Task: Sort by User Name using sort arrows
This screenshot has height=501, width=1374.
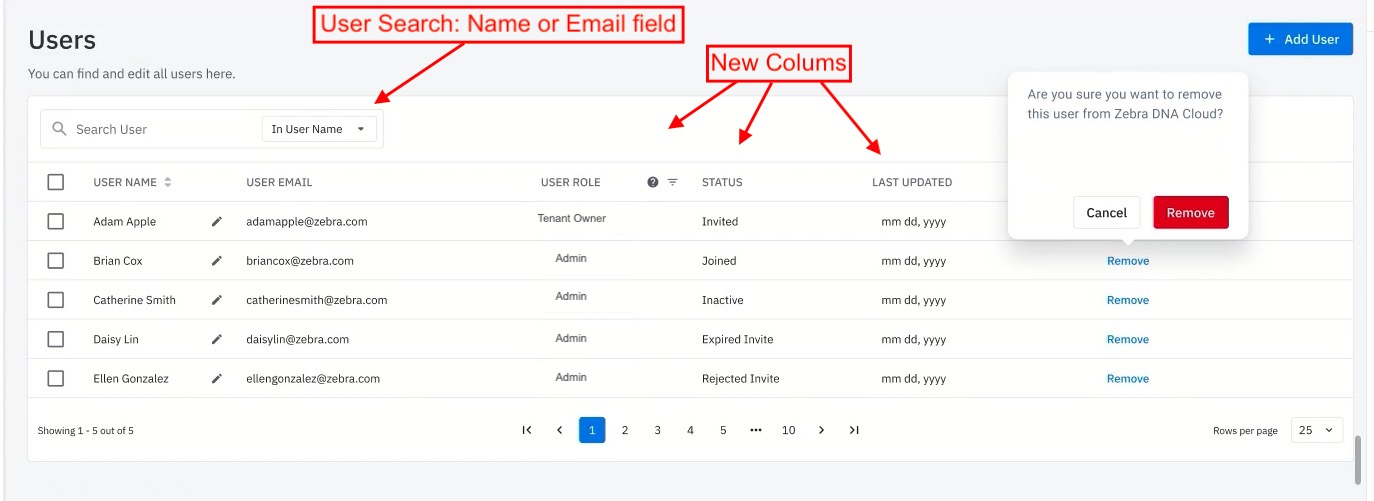Action: (x=168, y=182)
